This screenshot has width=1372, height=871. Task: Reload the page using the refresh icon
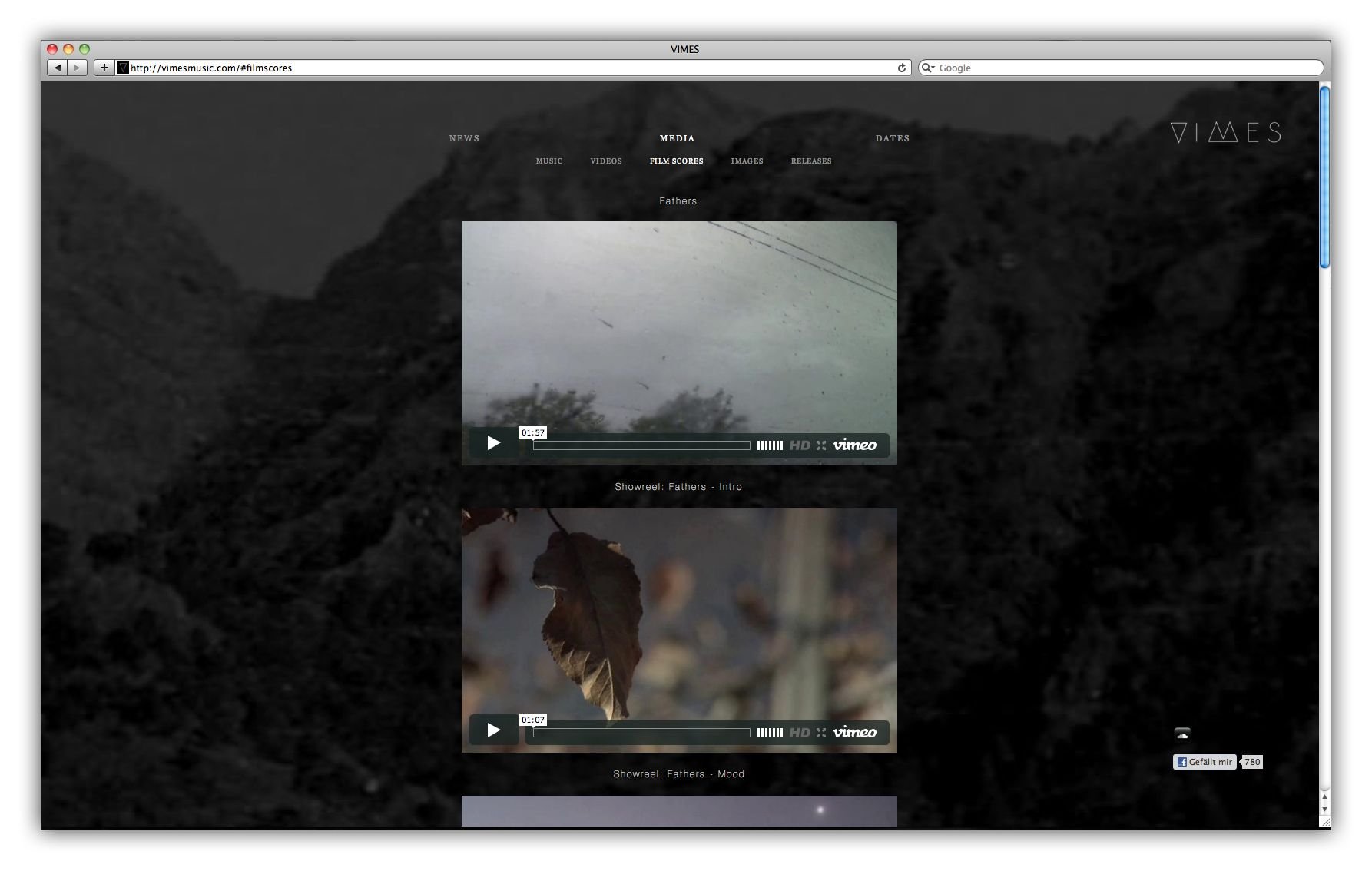(902, 68)
